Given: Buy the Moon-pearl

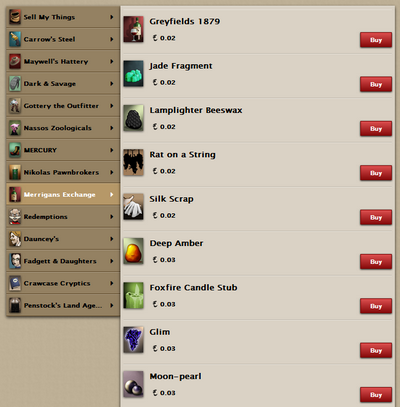Looking at the screenshot, I should point(376,395).
